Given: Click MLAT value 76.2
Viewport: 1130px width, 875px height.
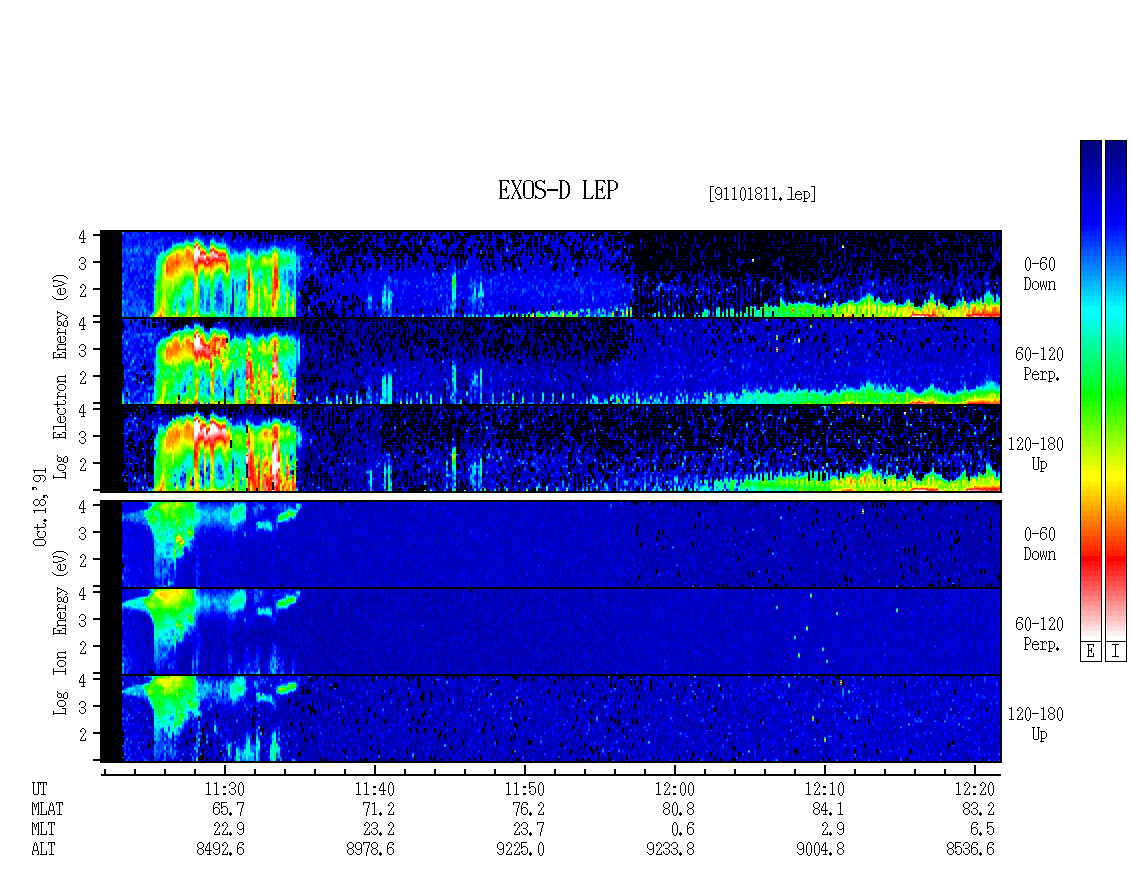Looking at the screenshot, I should pyautogui.click(x=528, y=809).
